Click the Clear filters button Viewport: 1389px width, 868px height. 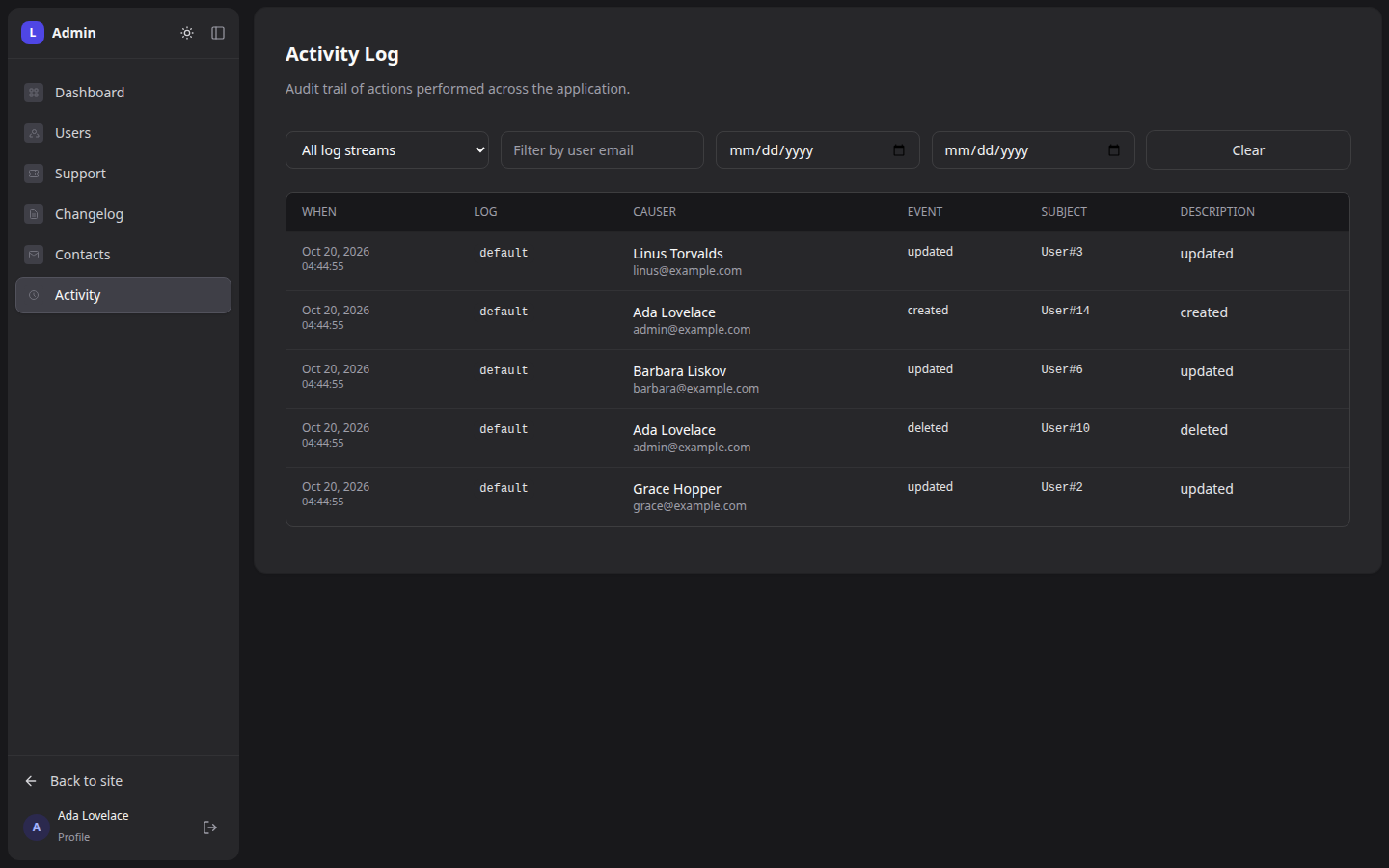1248,150
